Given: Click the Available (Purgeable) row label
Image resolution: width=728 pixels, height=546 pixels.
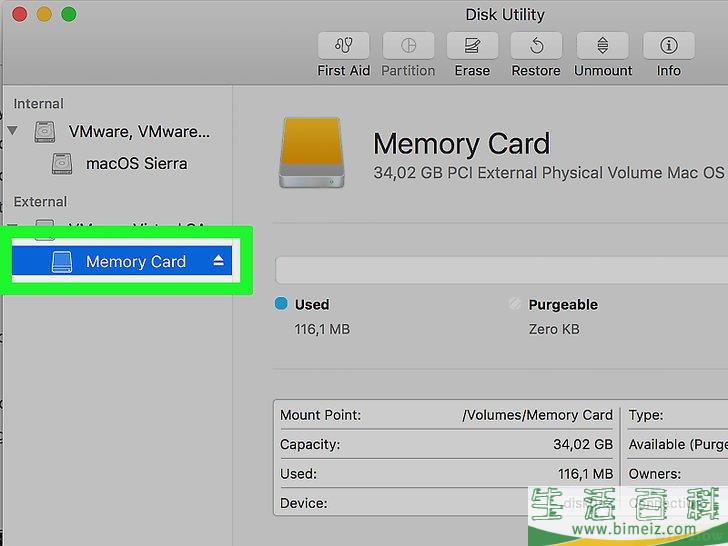Looking at the screenshot, I should 678,445.
